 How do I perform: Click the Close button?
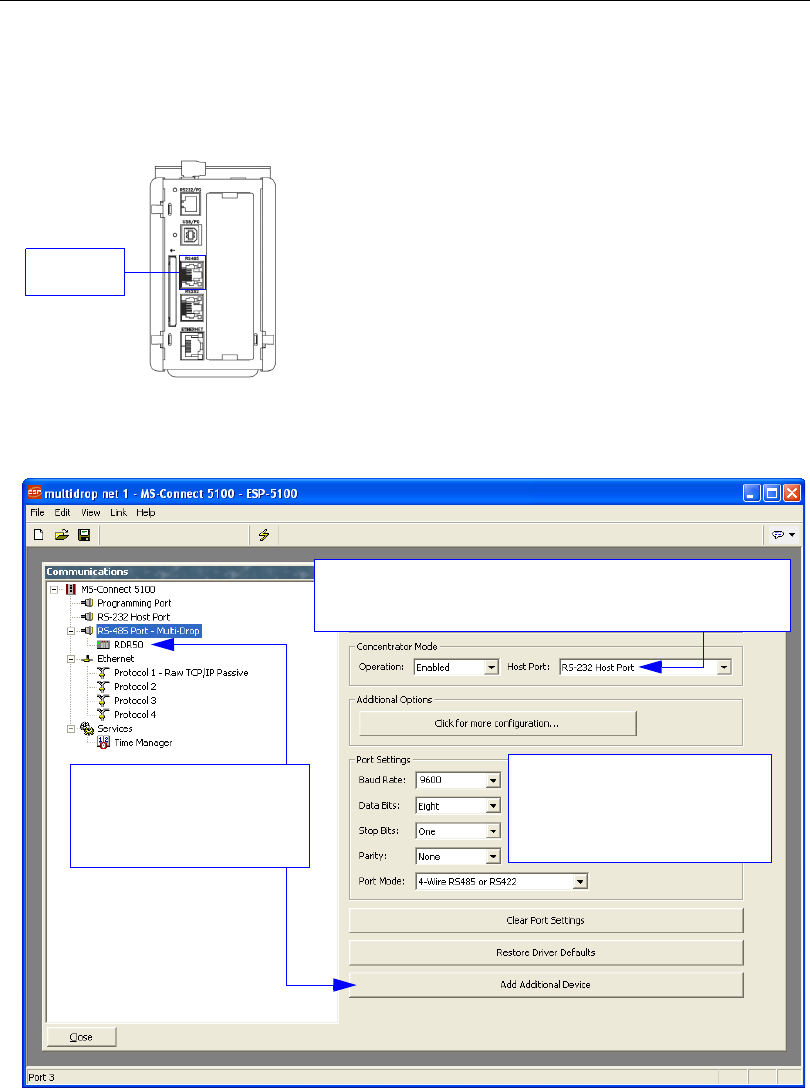(x=81, y=1037)
